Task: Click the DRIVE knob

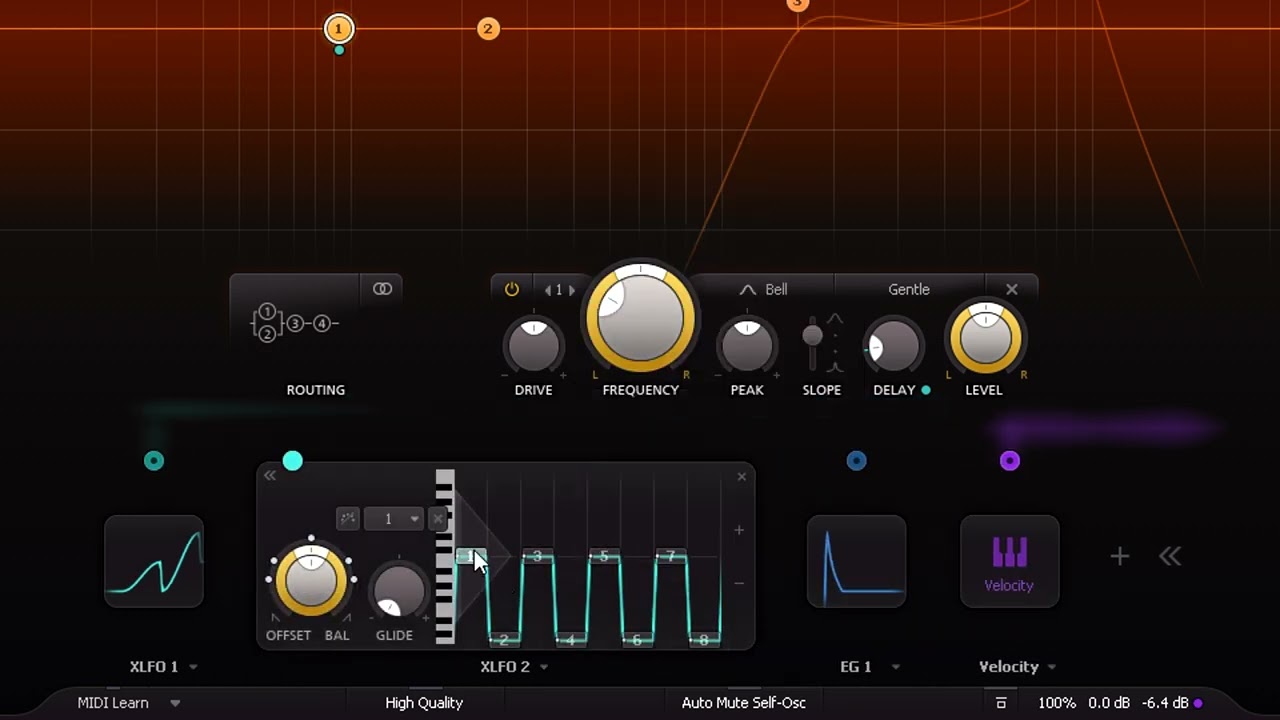Action: (534, 346)
